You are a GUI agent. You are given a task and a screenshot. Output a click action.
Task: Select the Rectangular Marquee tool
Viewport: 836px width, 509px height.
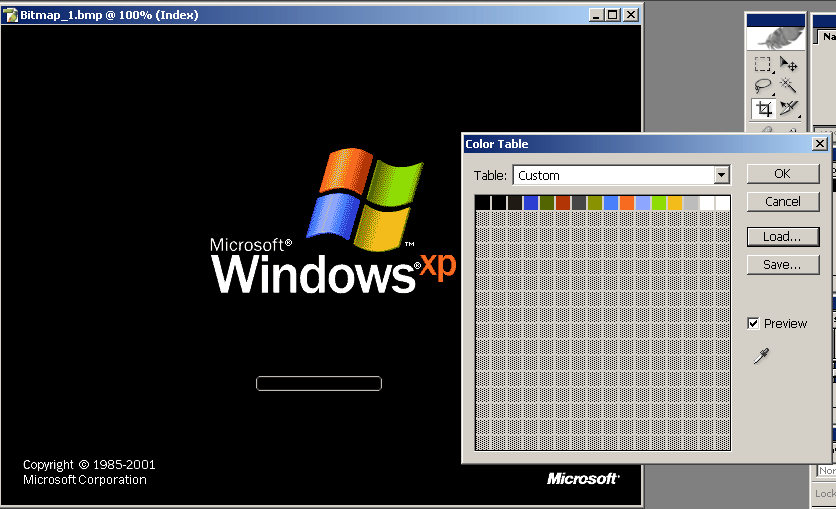pos(763,64)
